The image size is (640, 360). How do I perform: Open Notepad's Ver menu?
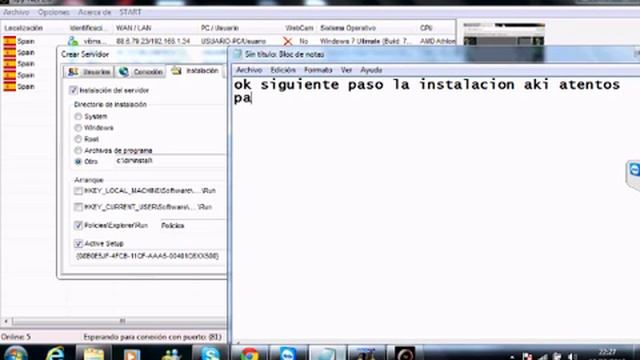pos(347,70)
